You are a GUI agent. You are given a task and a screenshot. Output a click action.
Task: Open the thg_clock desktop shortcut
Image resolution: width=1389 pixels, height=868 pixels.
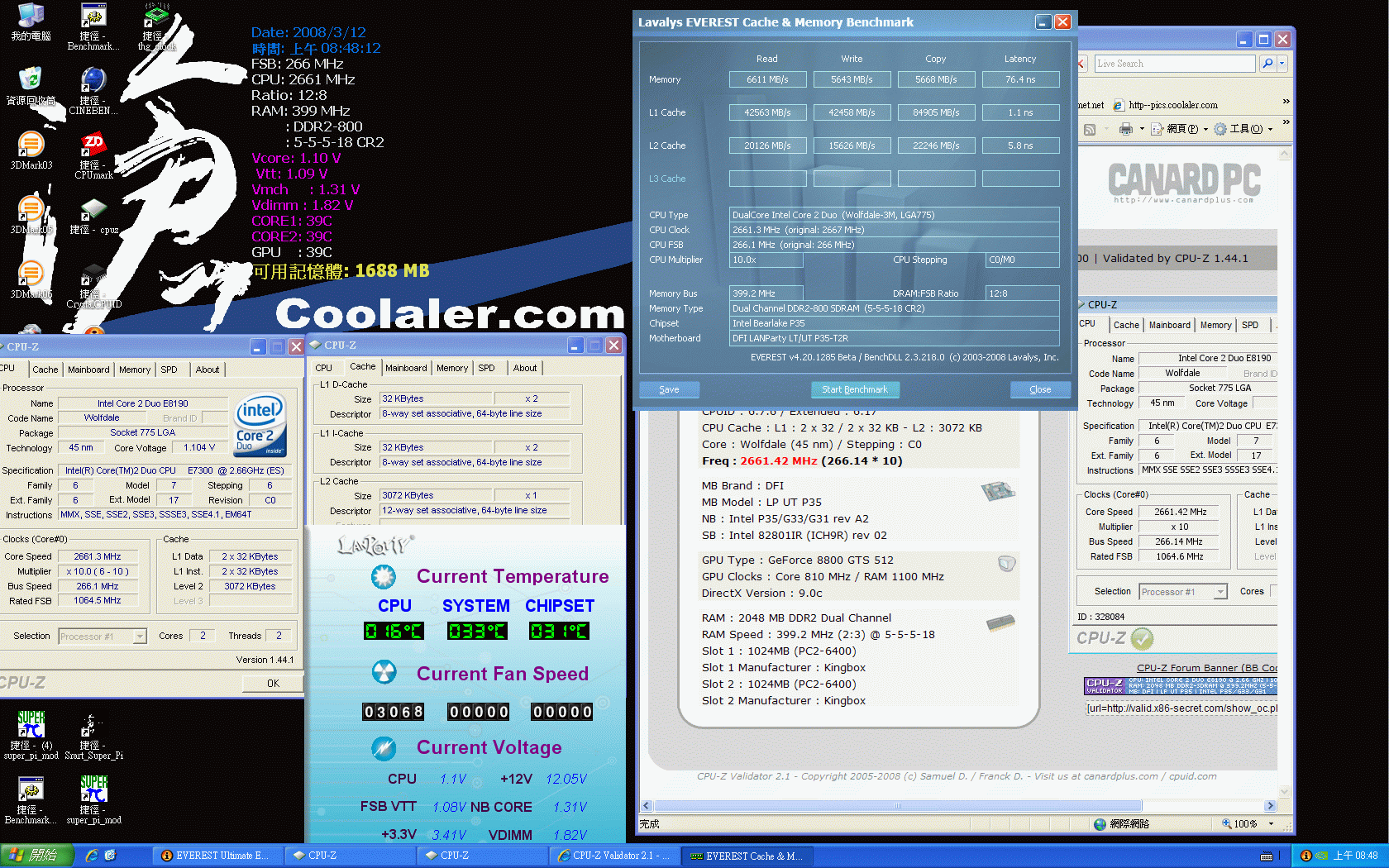coord(156,26)
